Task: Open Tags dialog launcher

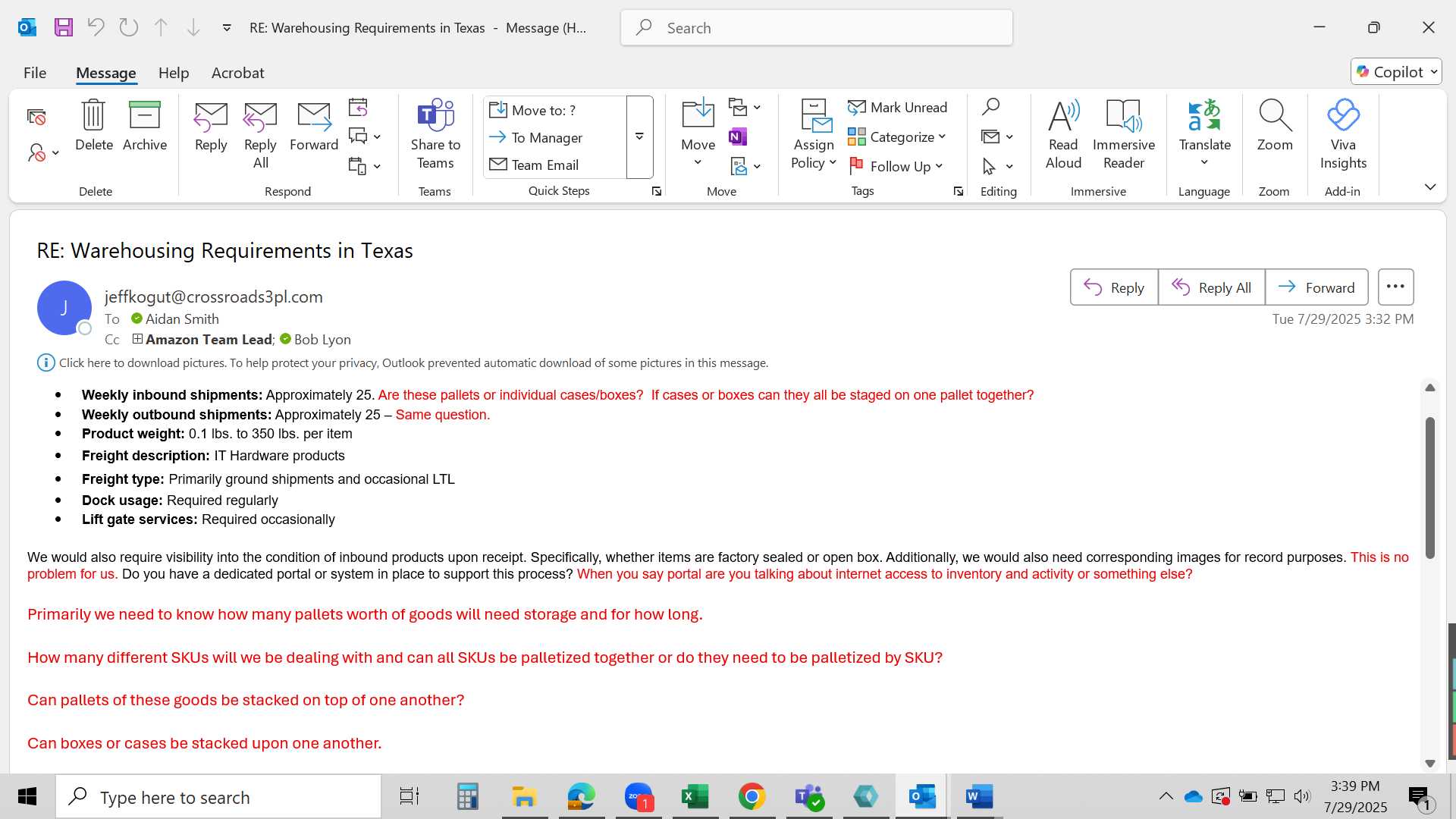Action: click(959, 192)
